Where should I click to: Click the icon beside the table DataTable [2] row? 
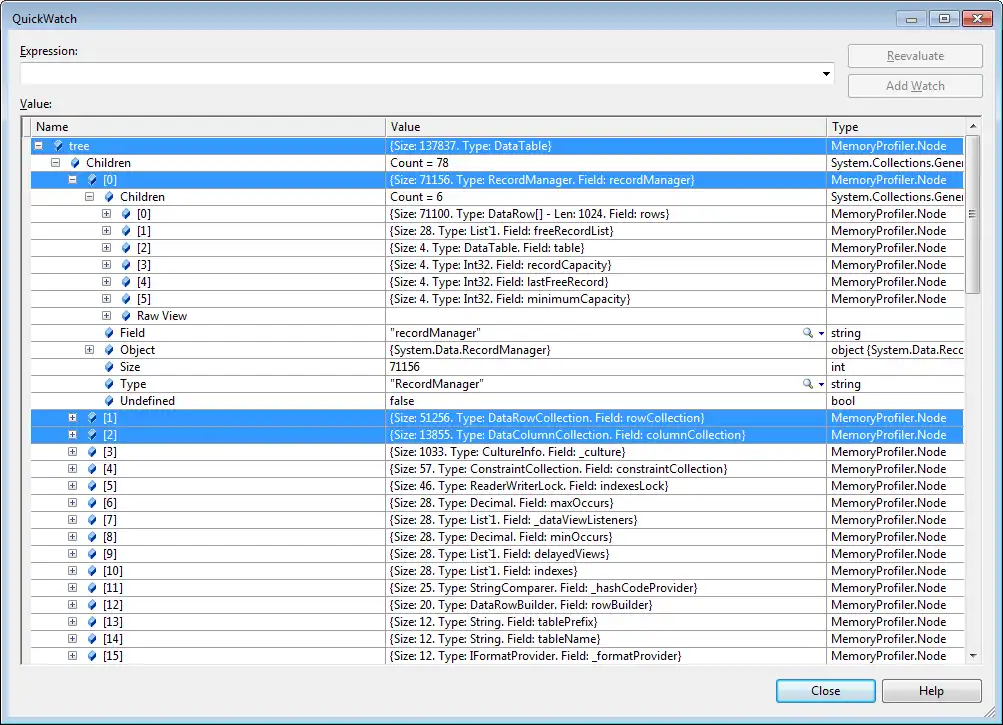point(126,248)
